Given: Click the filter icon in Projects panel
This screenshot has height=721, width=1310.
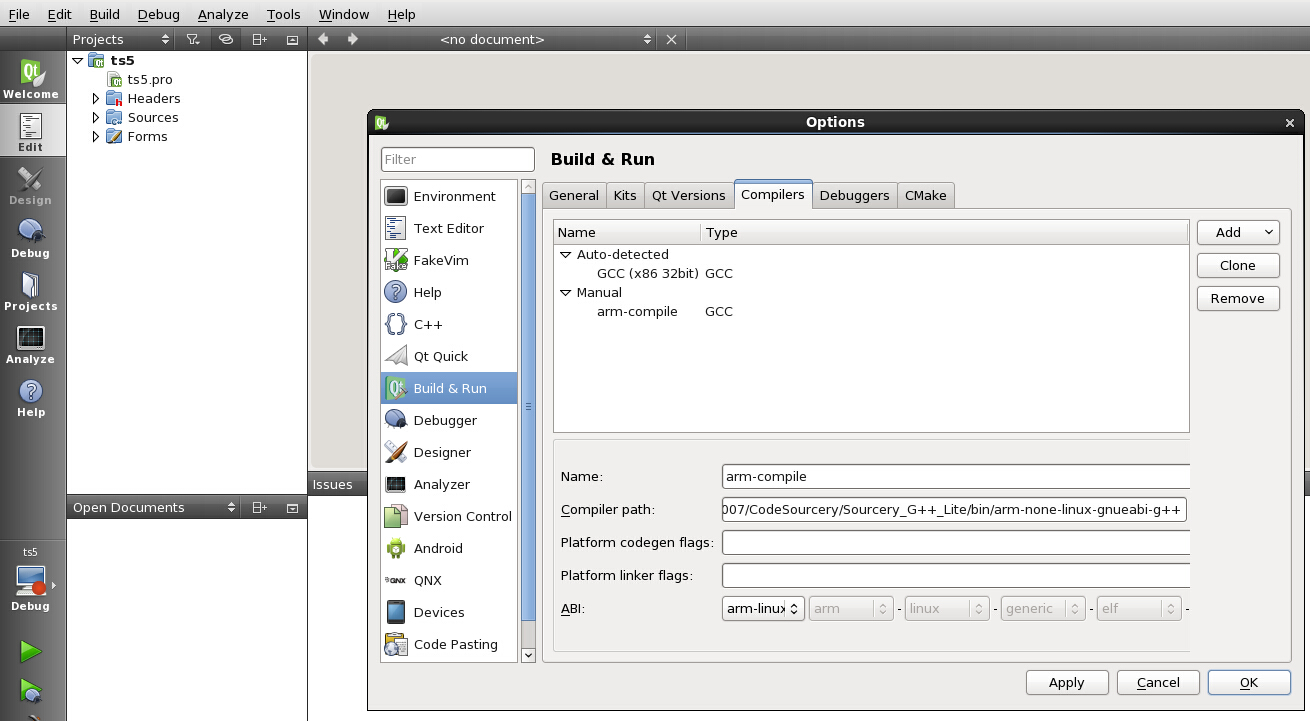Looking at the screenshot, I should click(x=193, y=39).
